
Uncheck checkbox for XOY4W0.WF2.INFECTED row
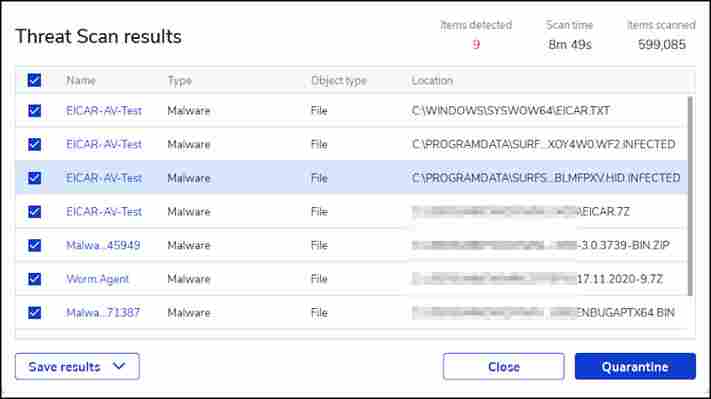(x=34, y=144)
